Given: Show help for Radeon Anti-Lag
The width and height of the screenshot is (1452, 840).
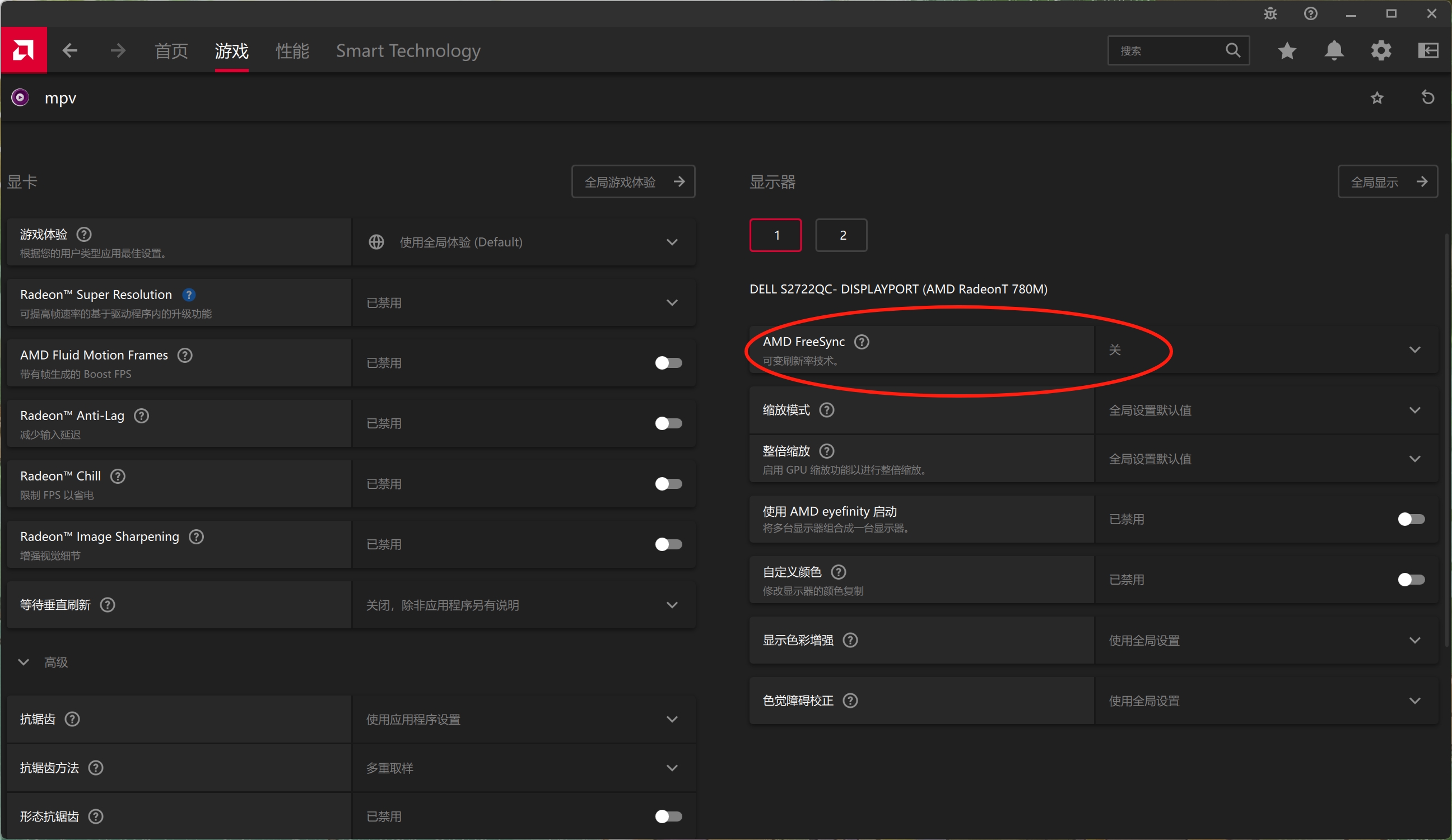Looking at the screenshot, I should pos(142,416).
